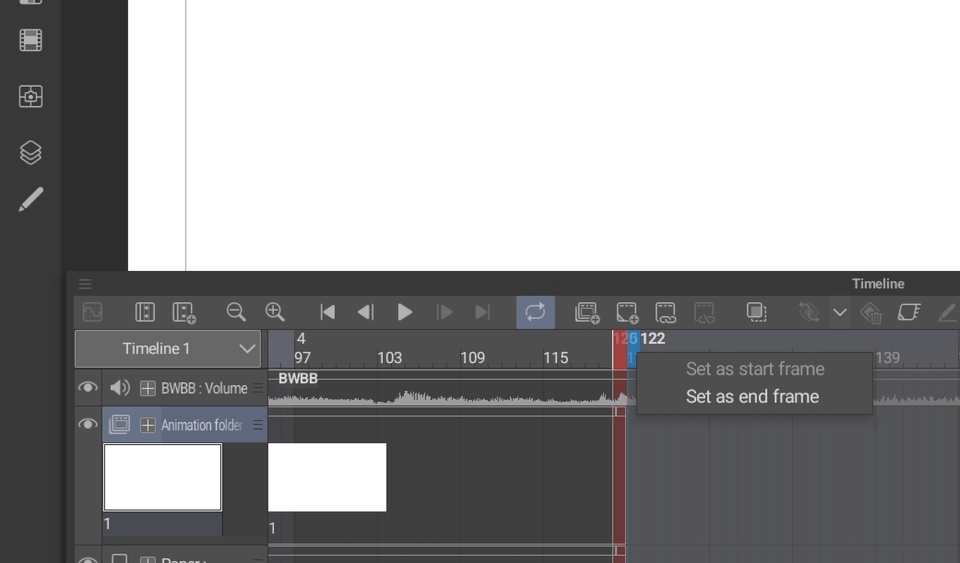The height and width of the screenshot is (563, 960).
Task: Select the BWBB : Volume track label
Action: coord(204,388)
